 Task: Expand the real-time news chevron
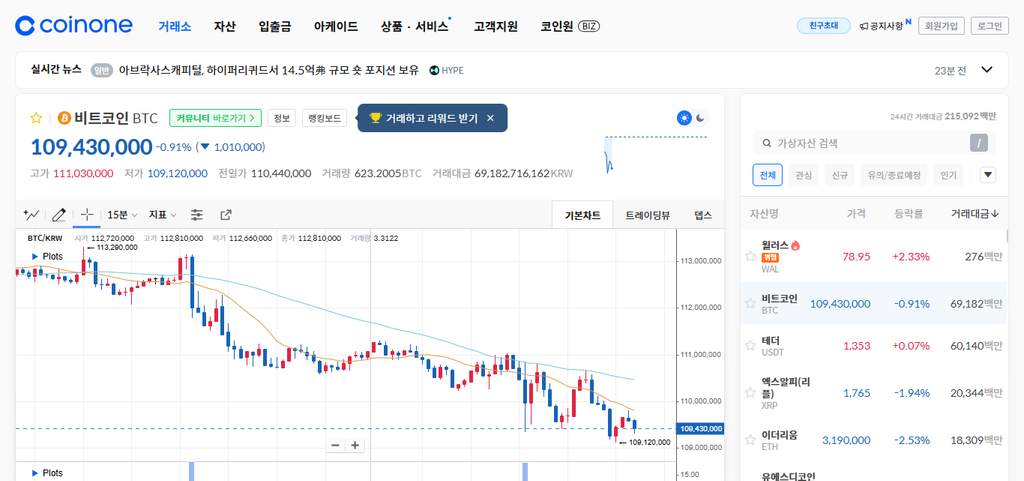click(x=987, y=70)
